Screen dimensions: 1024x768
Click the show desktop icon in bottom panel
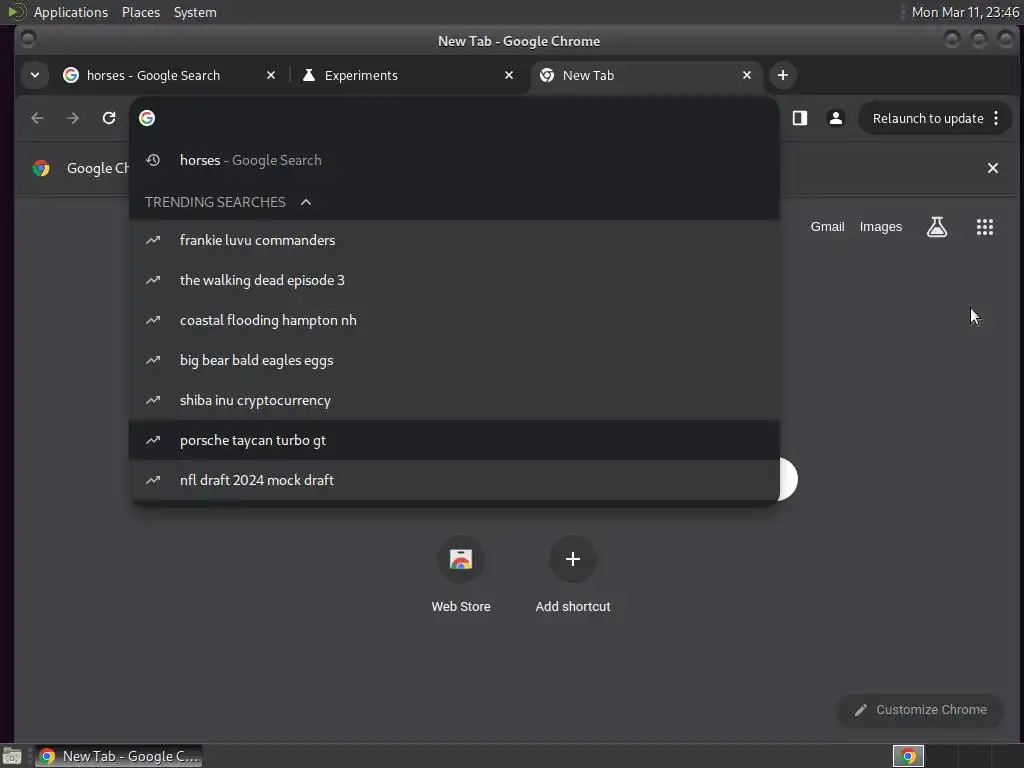tap(12, 756)
